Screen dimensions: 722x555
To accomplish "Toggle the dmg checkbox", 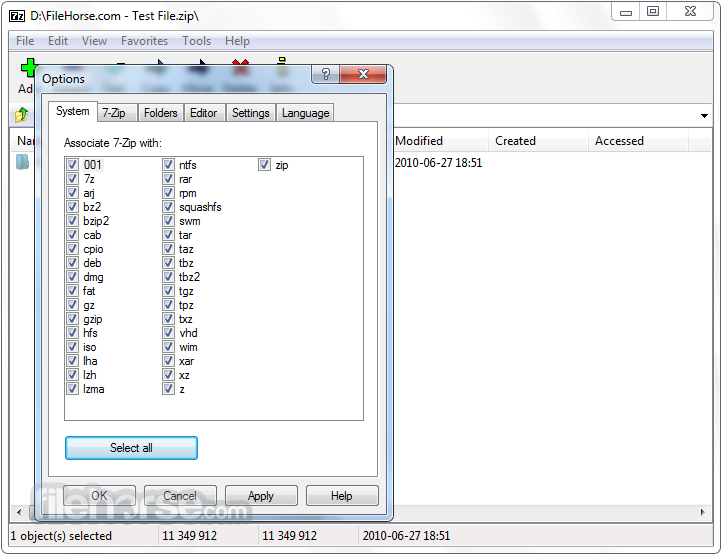I will 73,277.
